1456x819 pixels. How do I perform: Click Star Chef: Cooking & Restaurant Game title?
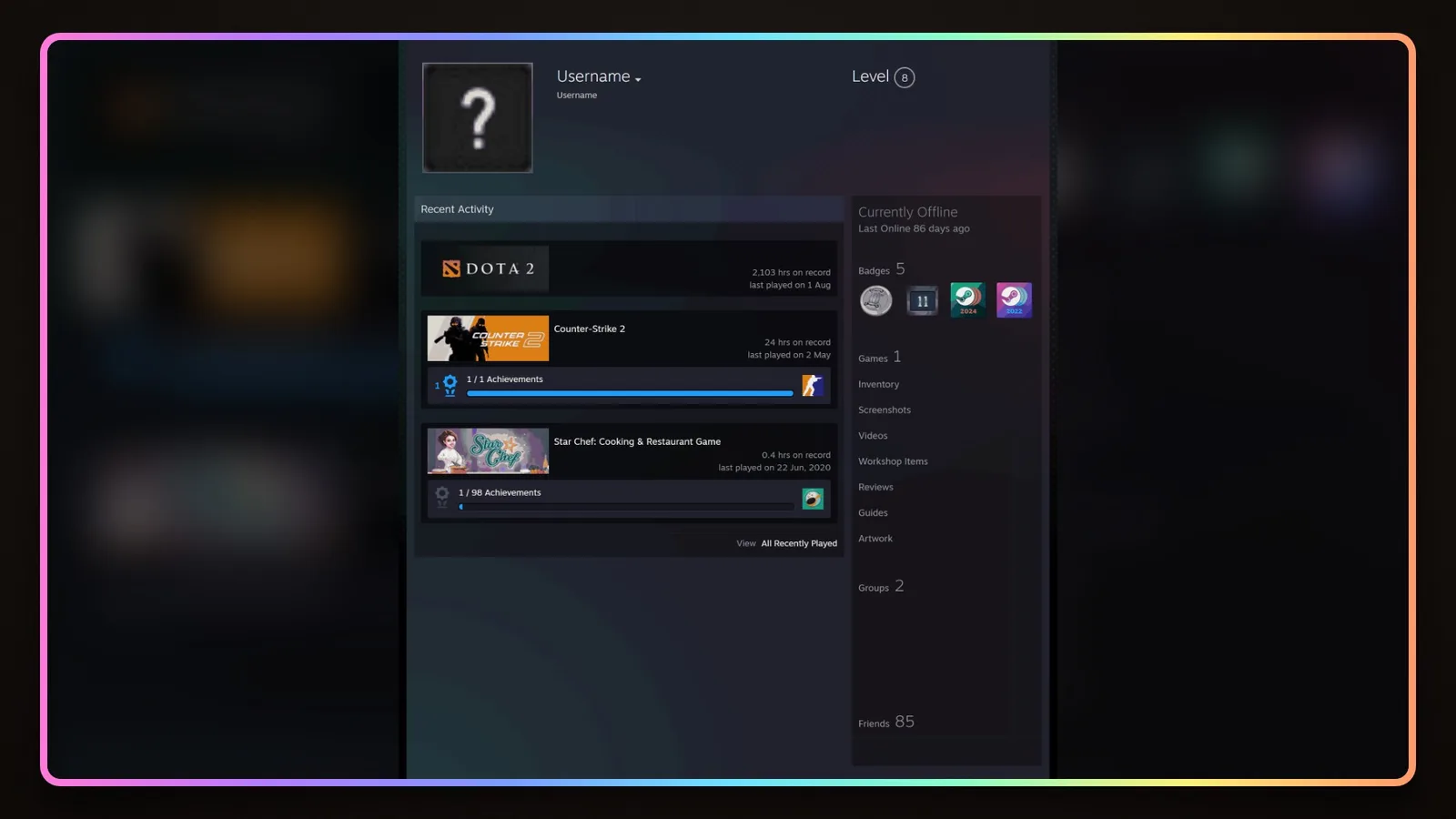(637, 441)
